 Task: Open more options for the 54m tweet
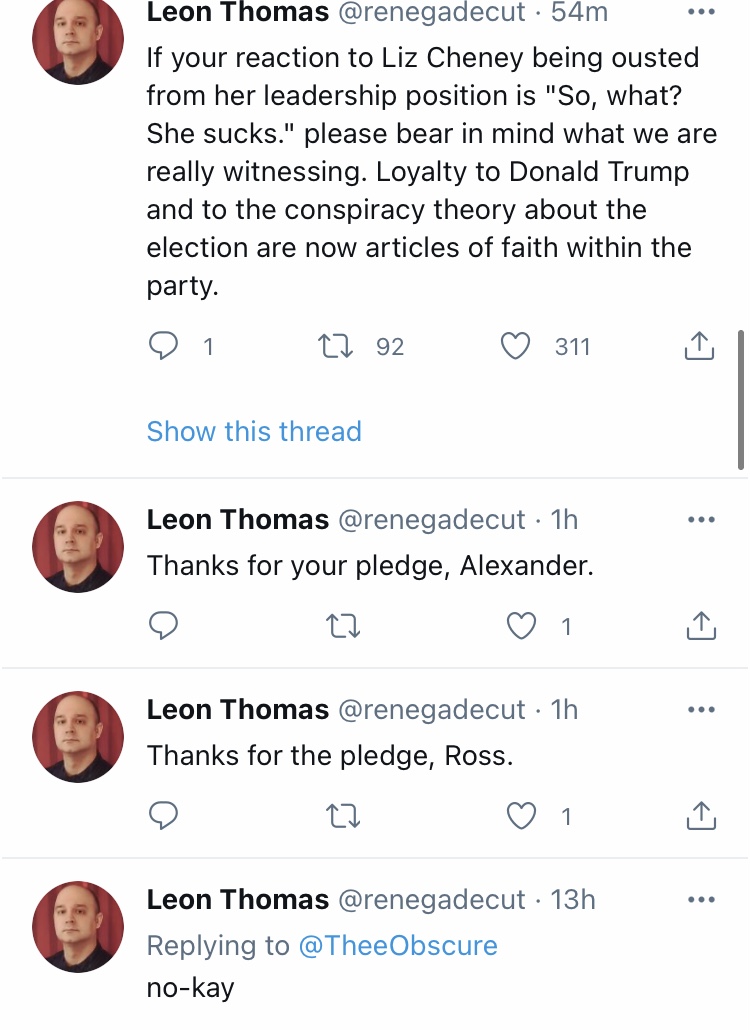tap(701, 12)
